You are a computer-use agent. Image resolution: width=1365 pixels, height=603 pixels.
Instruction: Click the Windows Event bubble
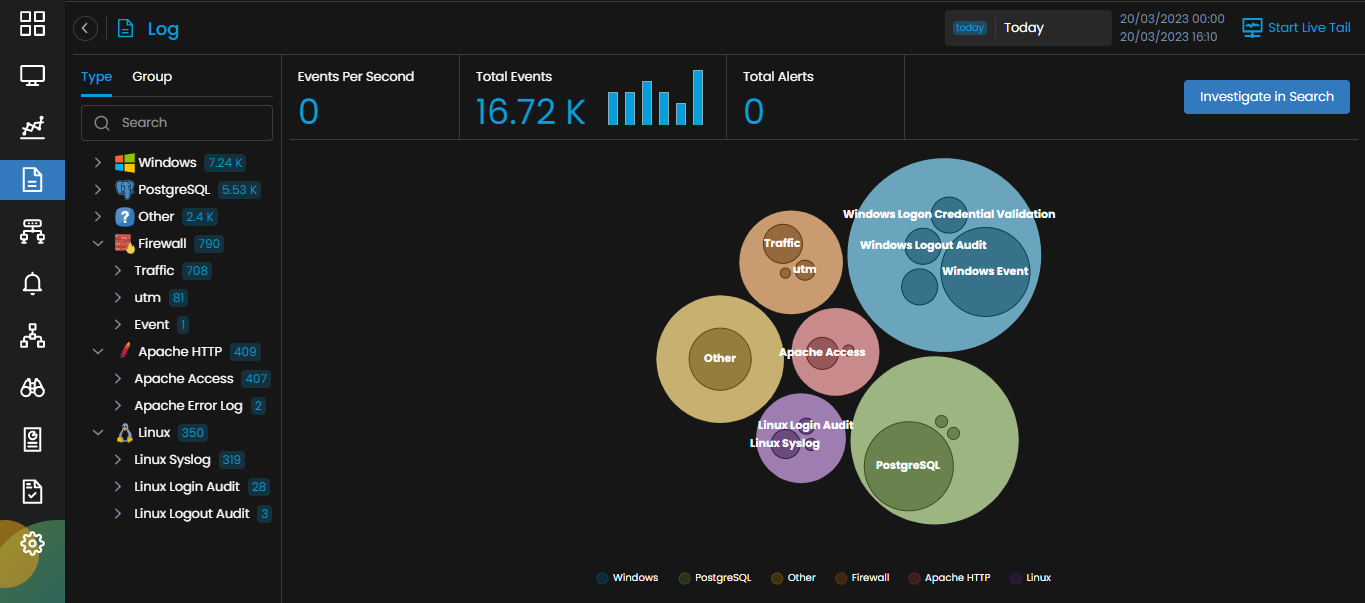click(x=985, y=271)
